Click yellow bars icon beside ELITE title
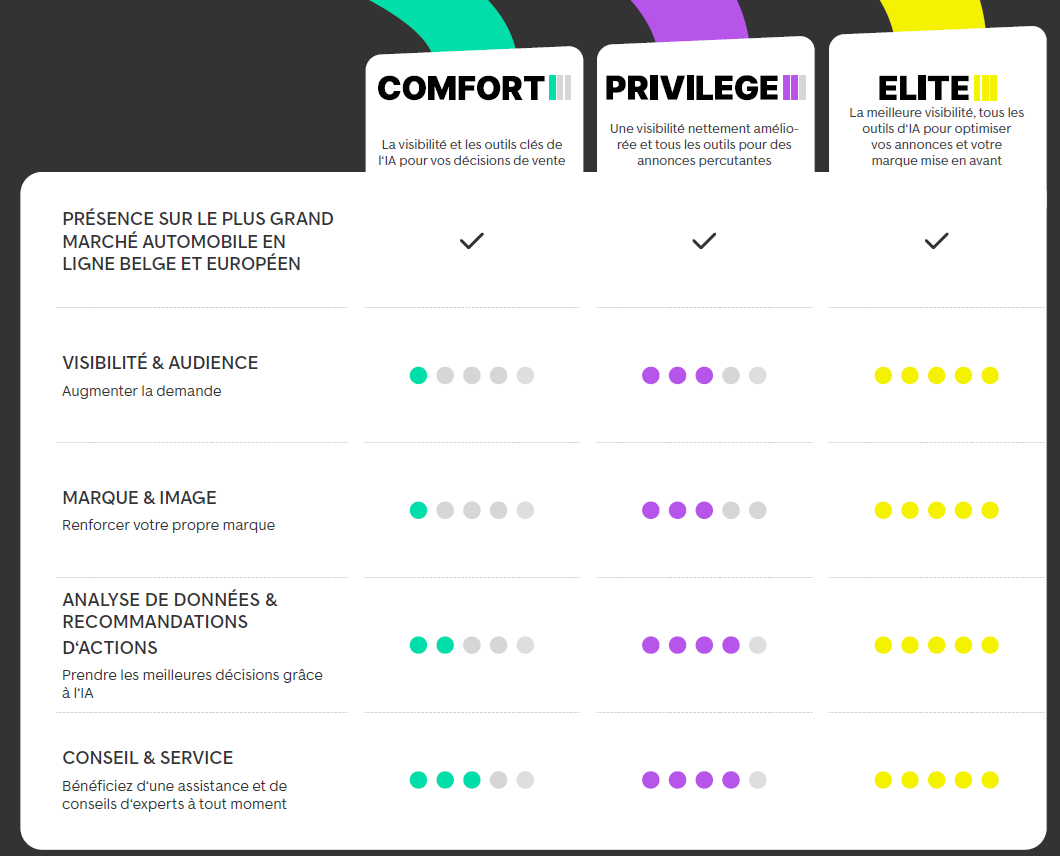Viewport: 1060px width, 856px height. tap(985, 88)
